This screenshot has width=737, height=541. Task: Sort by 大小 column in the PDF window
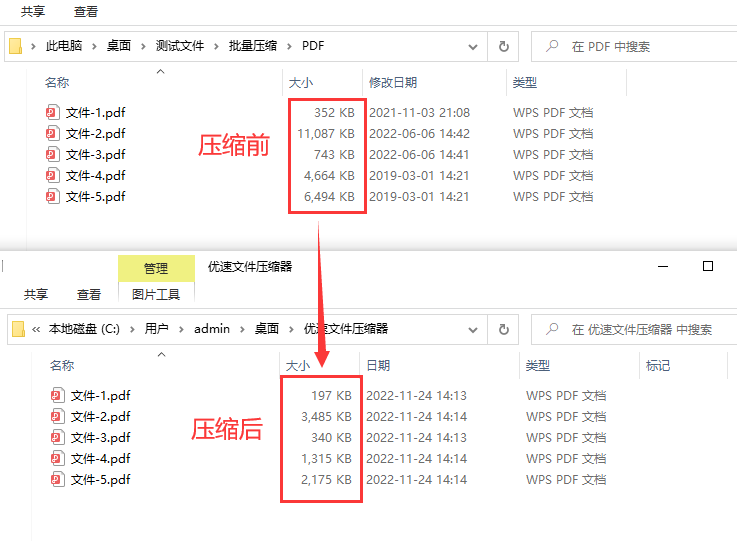tap(301, 83)
